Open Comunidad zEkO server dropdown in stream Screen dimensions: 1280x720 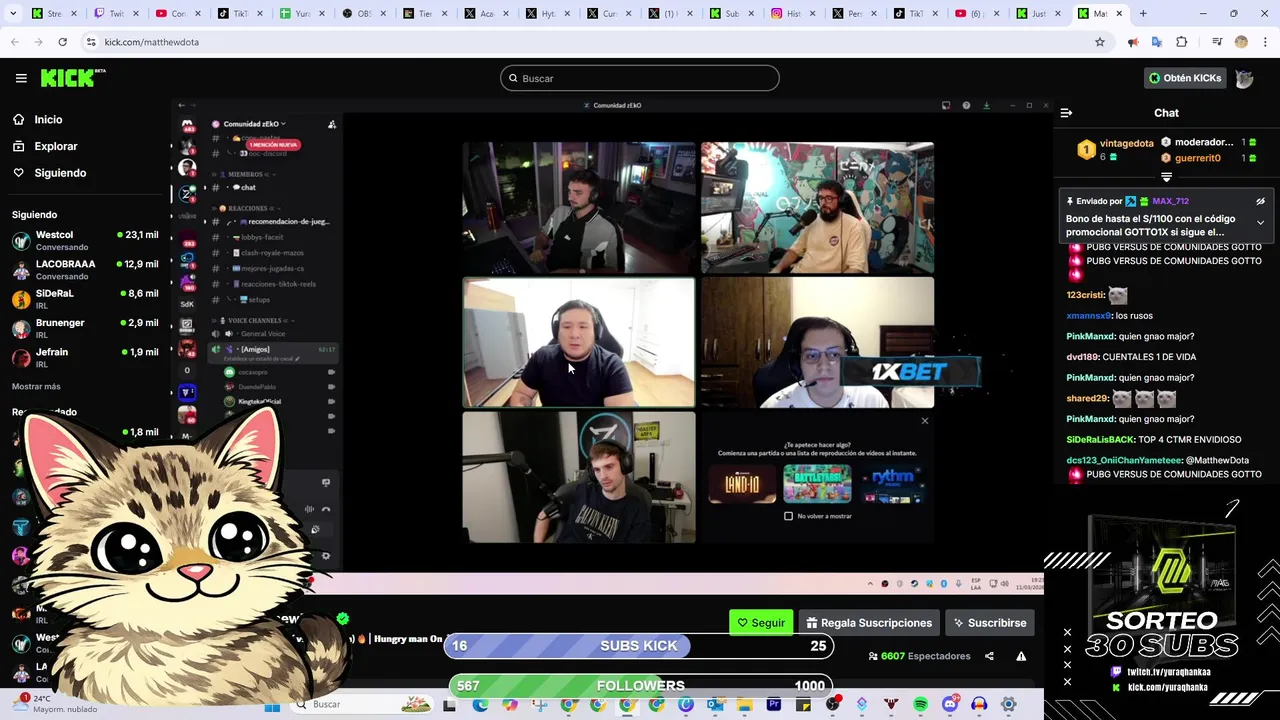[254, 124]
